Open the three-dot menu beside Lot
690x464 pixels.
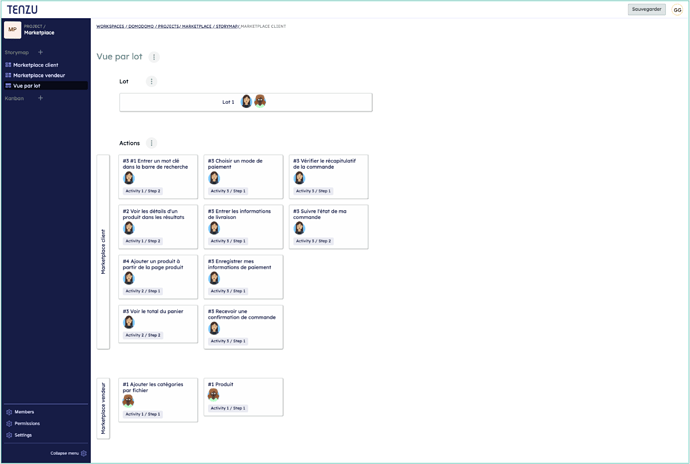(x=152, y=81)
